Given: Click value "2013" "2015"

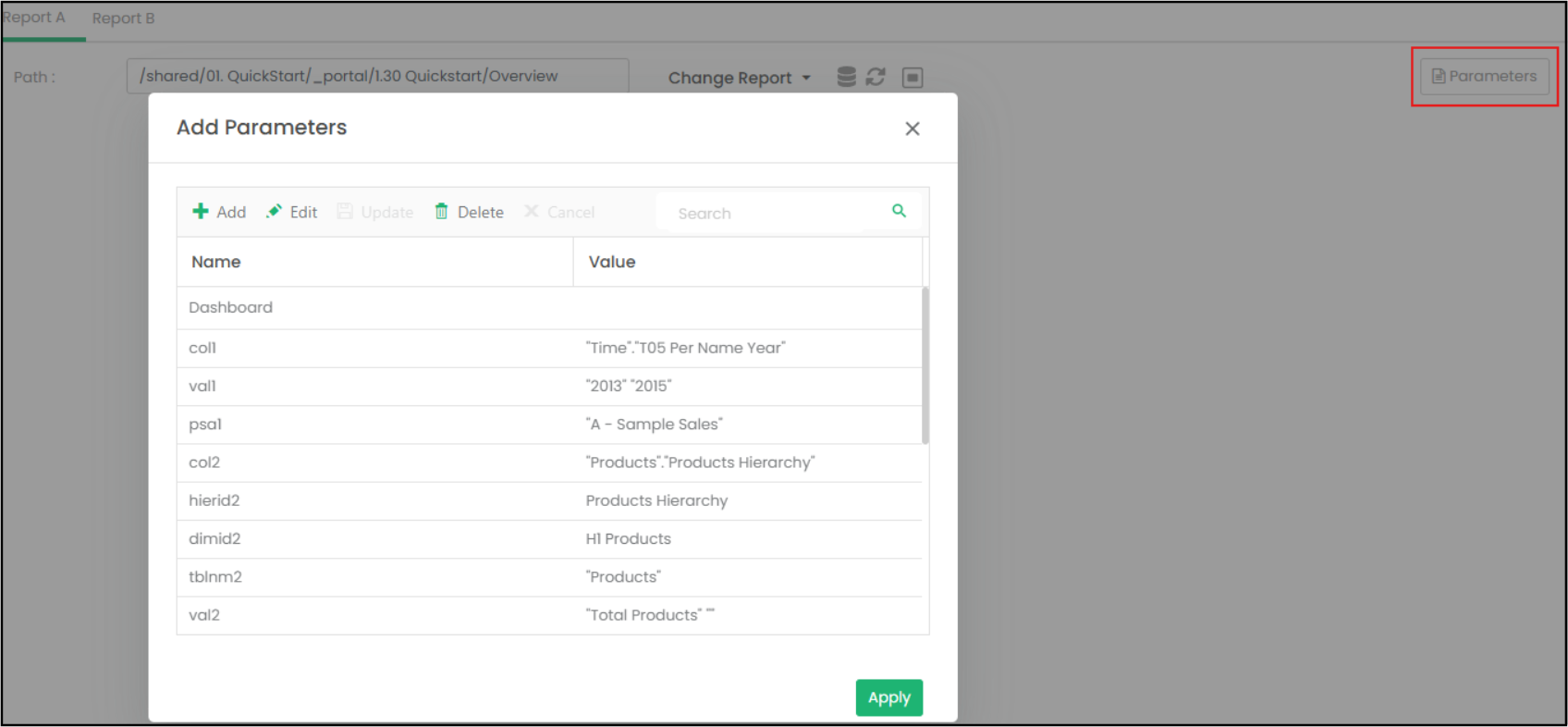Looking at the screenshot, I should coord(629,386).
